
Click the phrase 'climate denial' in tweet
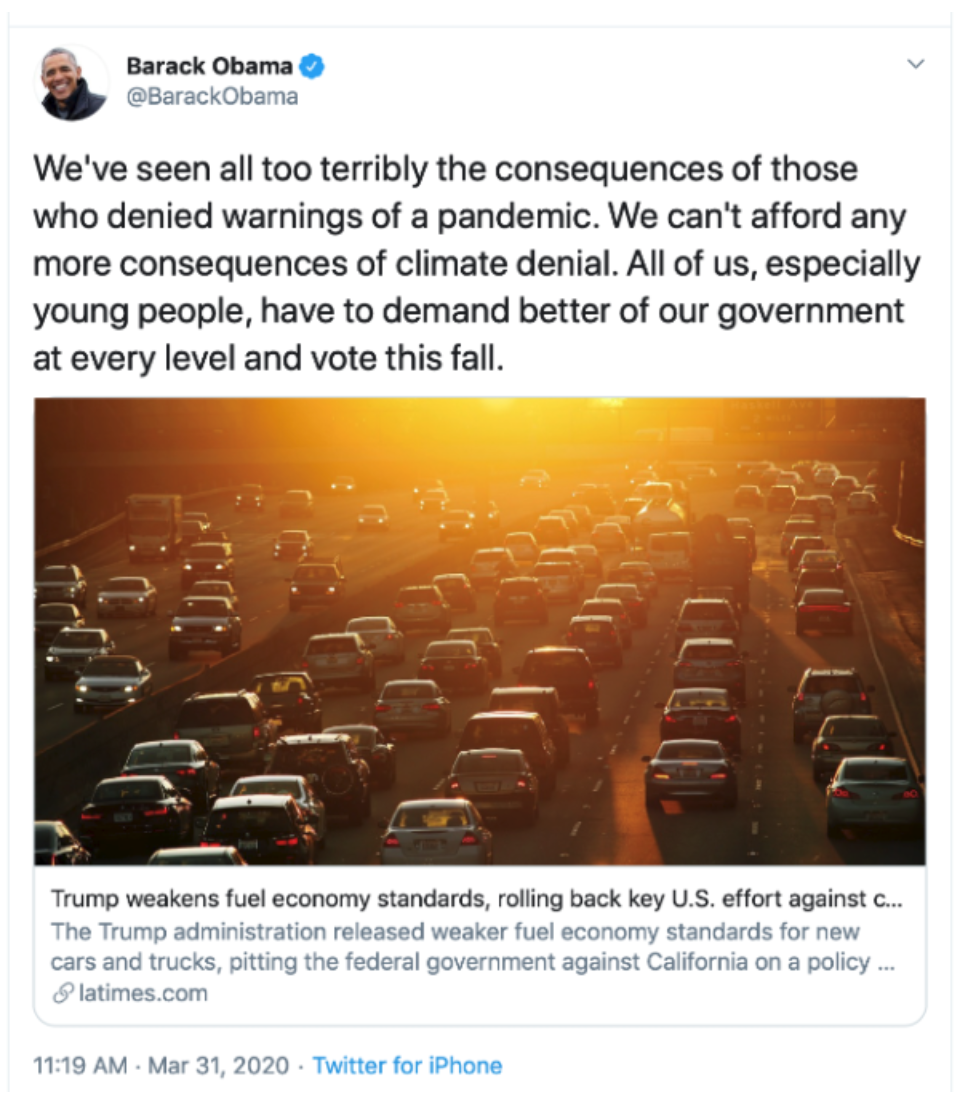[503, 264]
